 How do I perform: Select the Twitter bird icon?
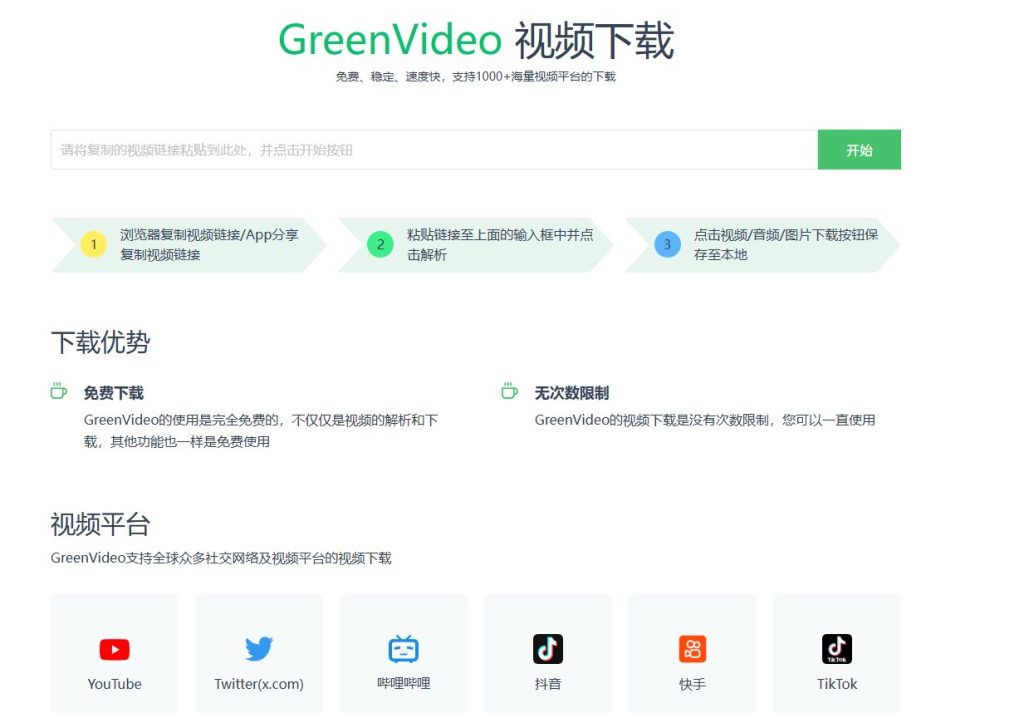259,650
